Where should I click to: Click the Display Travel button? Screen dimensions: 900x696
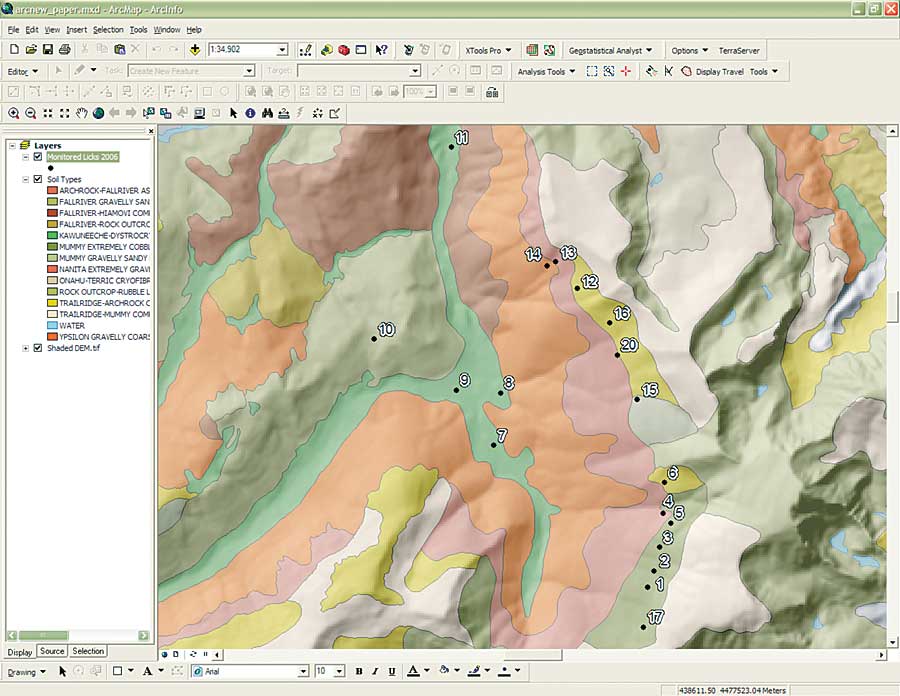(x=720, y=72)
